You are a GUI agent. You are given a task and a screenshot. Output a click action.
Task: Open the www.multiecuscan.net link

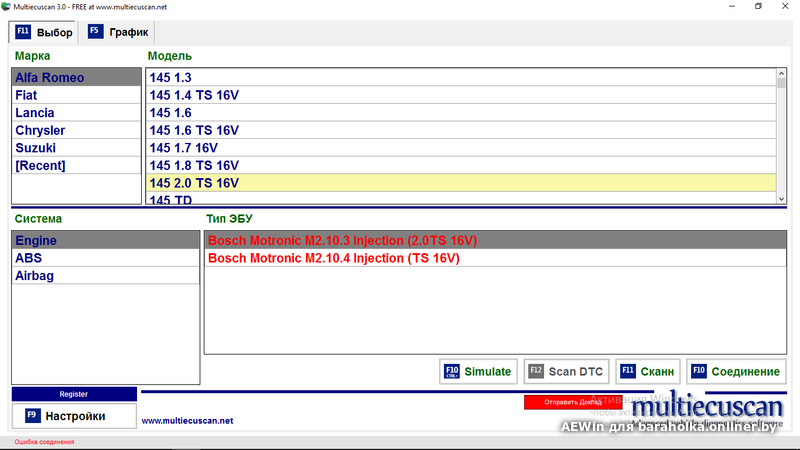(x=187, y=421)
